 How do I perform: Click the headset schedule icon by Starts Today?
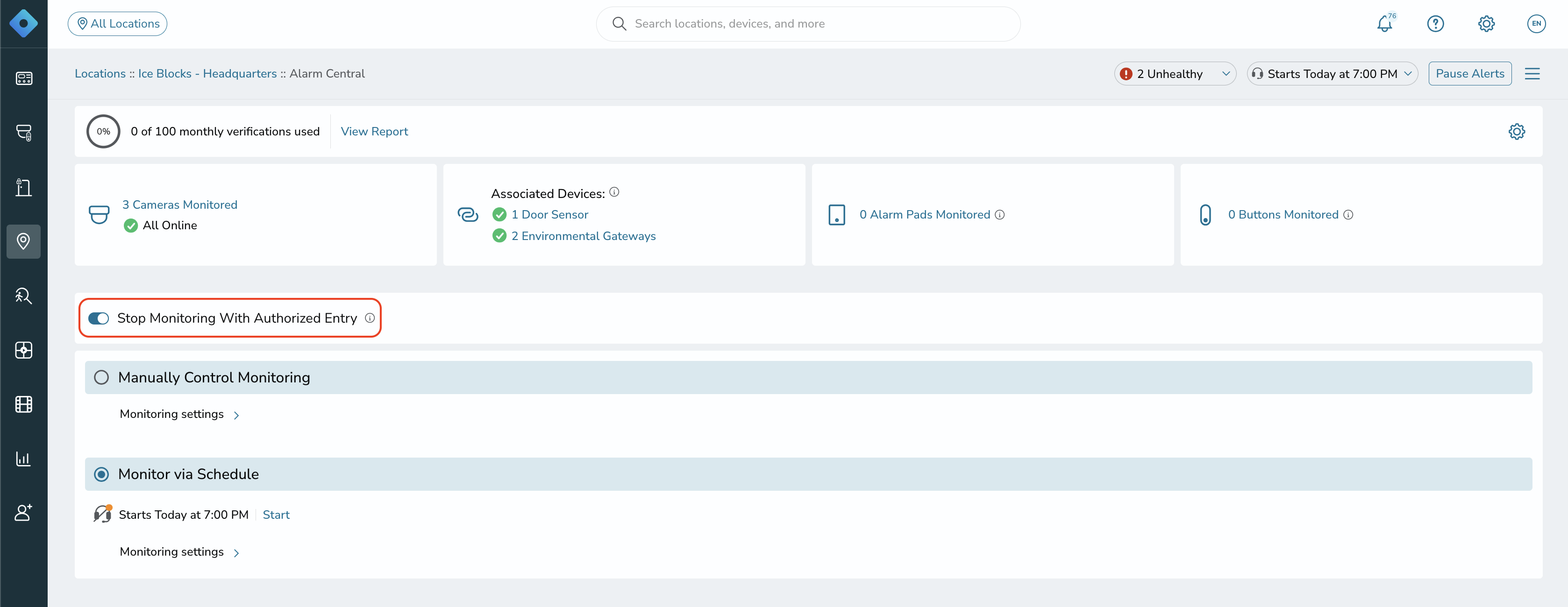pyautogui.click(x=102, y=514)
